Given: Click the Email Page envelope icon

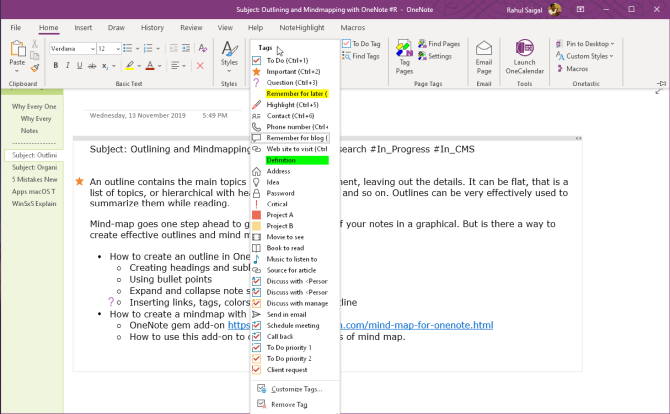Looking at the screenshot, I should [x=484, y=48].
